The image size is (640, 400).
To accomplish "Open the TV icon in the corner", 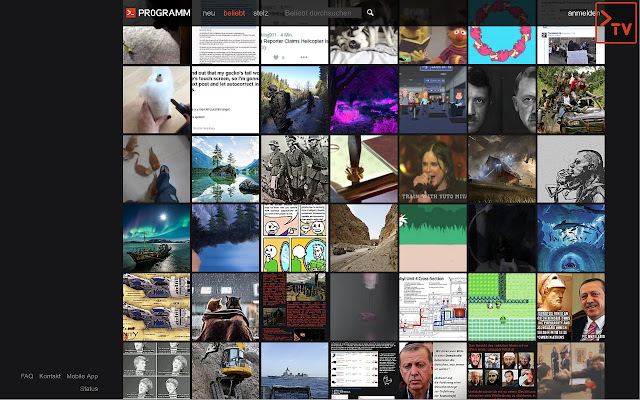I will 616,23.
